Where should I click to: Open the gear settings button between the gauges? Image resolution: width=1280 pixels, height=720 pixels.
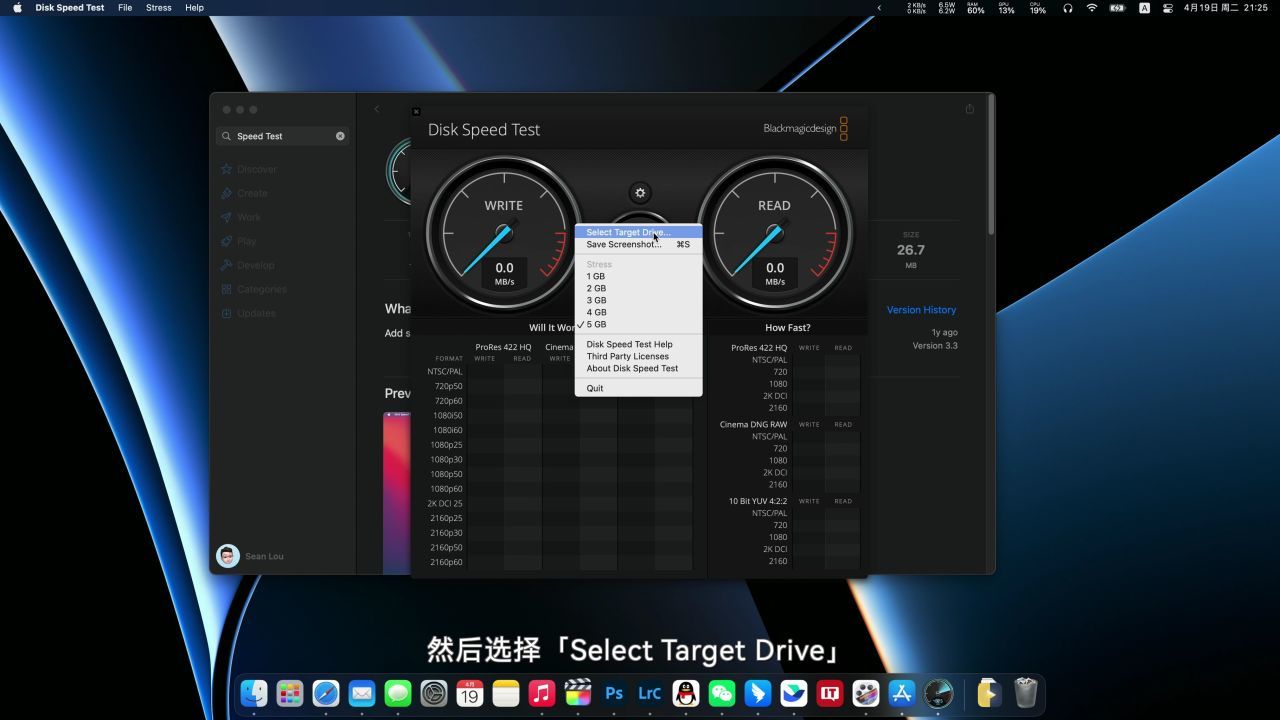pyautogui.click(x=640, y=193)
